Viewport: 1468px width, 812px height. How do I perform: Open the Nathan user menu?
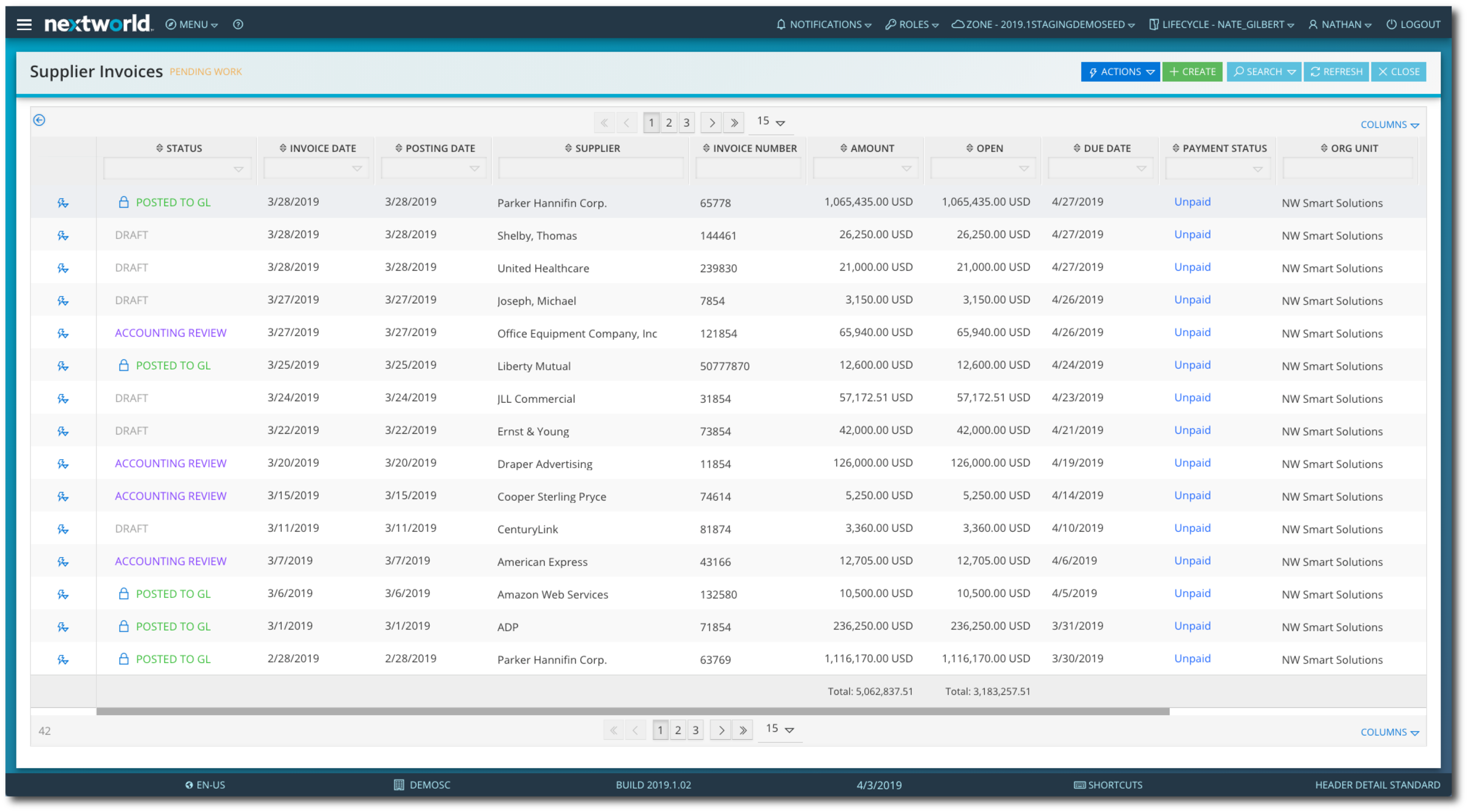pyautogui.click(x=1340, y=24)
